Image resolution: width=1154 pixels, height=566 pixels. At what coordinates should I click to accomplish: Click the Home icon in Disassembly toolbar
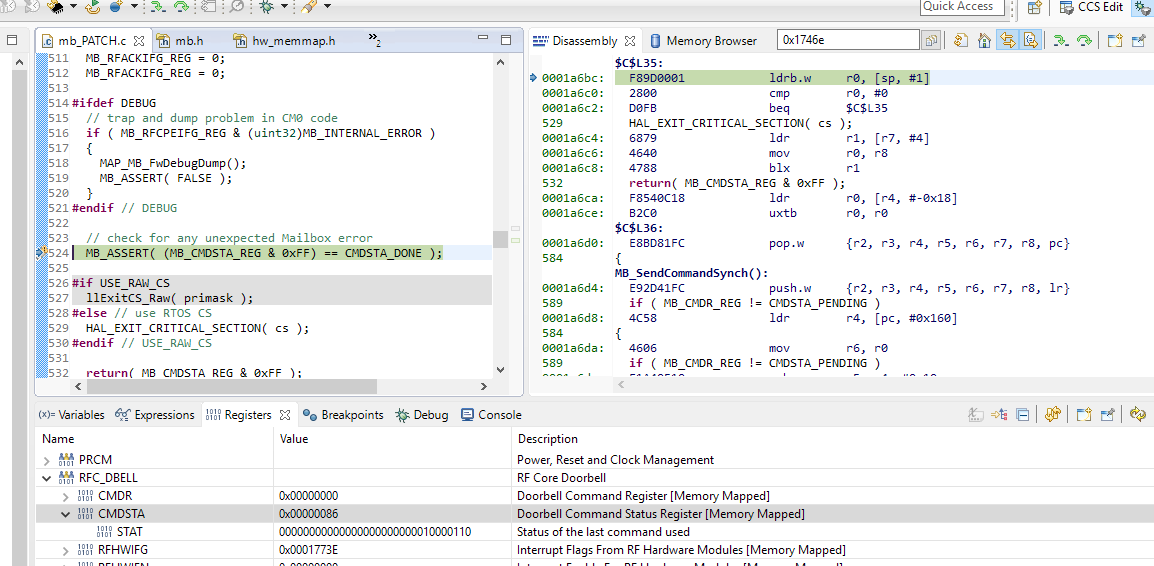click(x=984, y=41)
